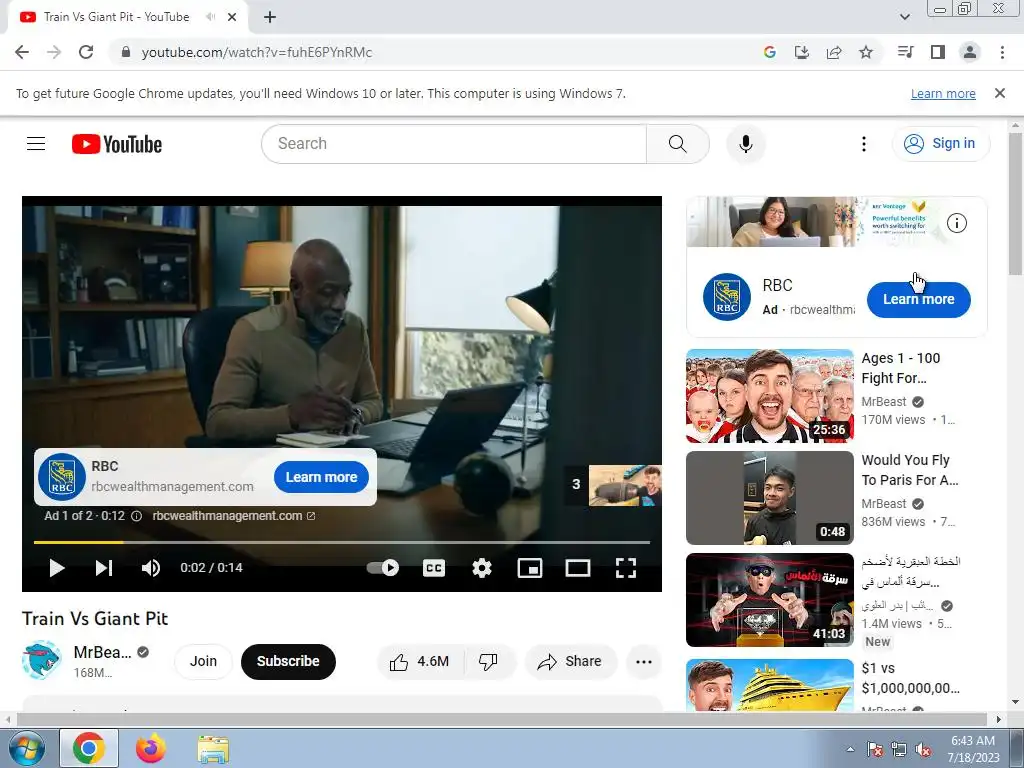The width and height of the screenshot is (1024, 768).
Task: Open more actions ellipsis under video
Action: [x=644, y=662]
